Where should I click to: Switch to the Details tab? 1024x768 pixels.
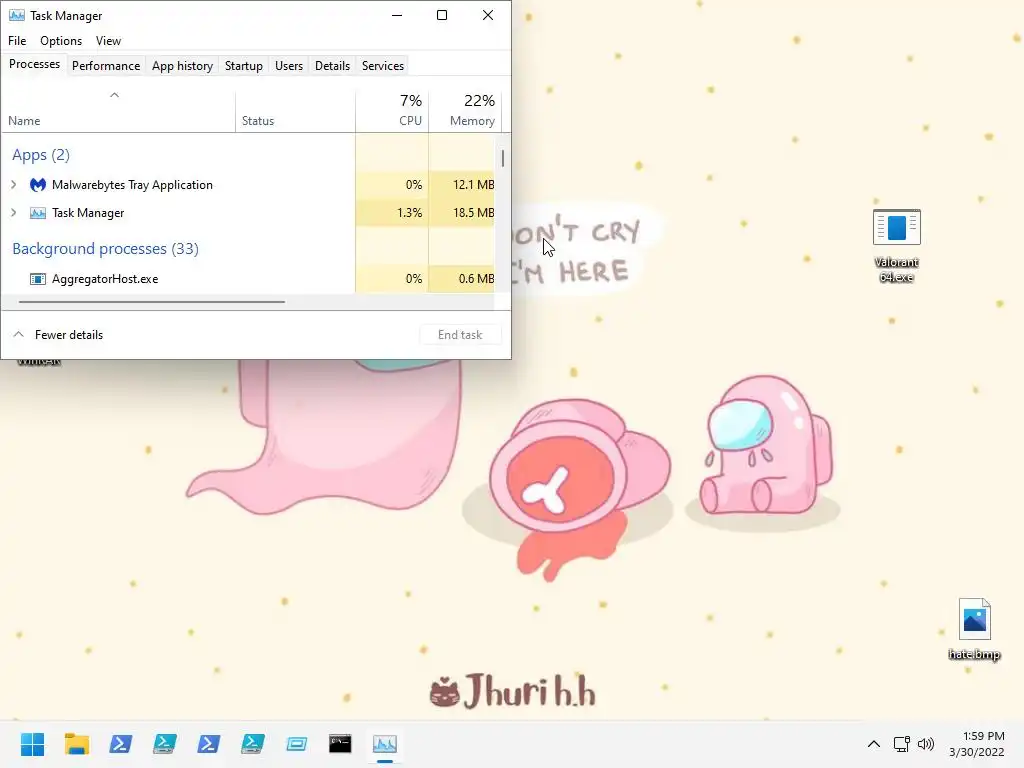[x=332, y=66]
